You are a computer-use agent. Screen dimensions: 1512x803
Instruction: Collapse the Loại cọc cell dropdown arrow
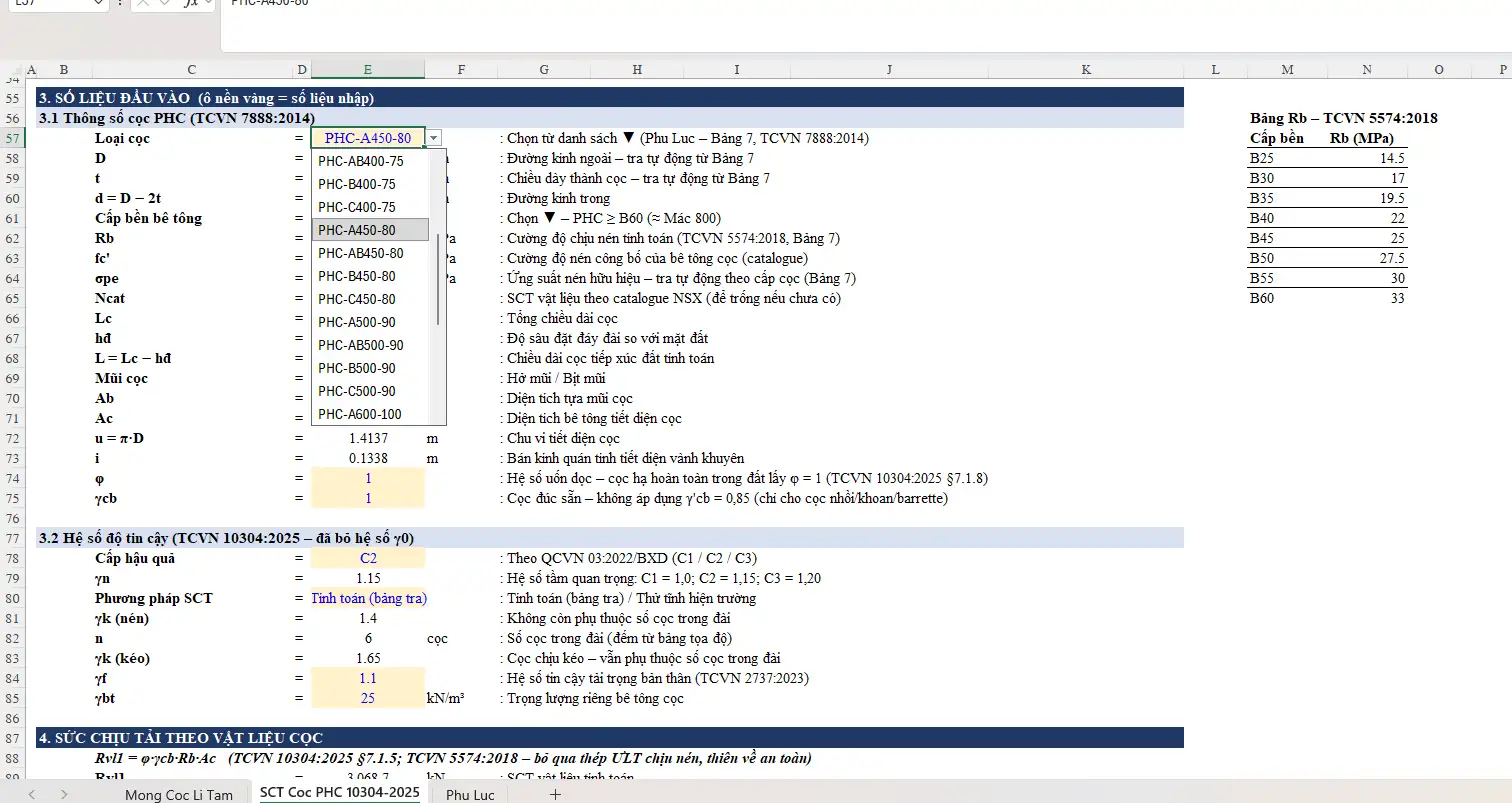(433, 138)
